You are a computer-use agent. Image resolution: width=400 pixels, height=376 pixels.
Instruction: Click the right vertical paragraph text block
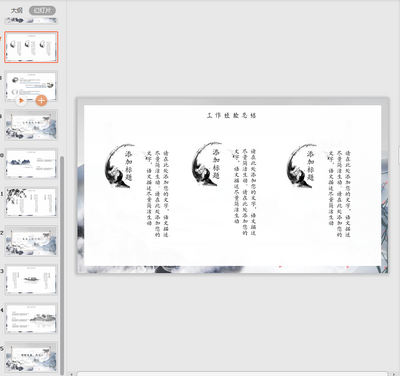tap(340, 194)
